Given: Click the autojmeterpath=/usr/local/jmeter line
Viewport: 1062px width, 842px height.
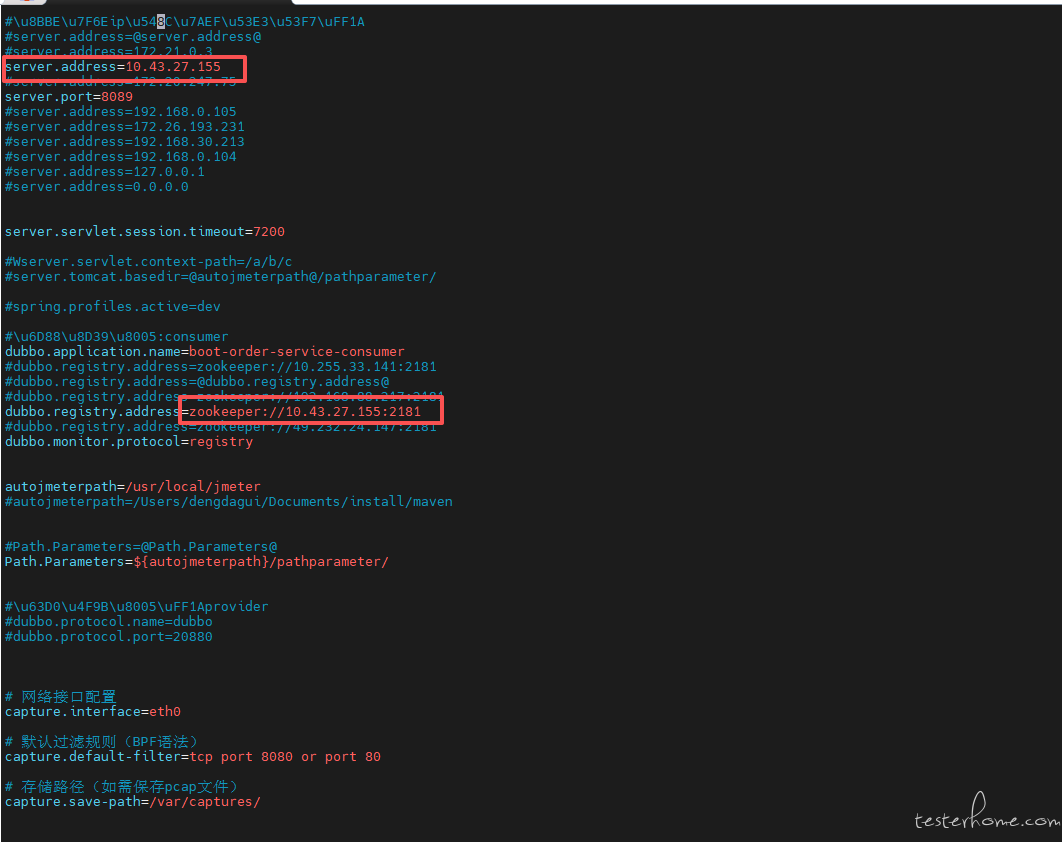Looking at the screenshot, I should coord(132,487).
